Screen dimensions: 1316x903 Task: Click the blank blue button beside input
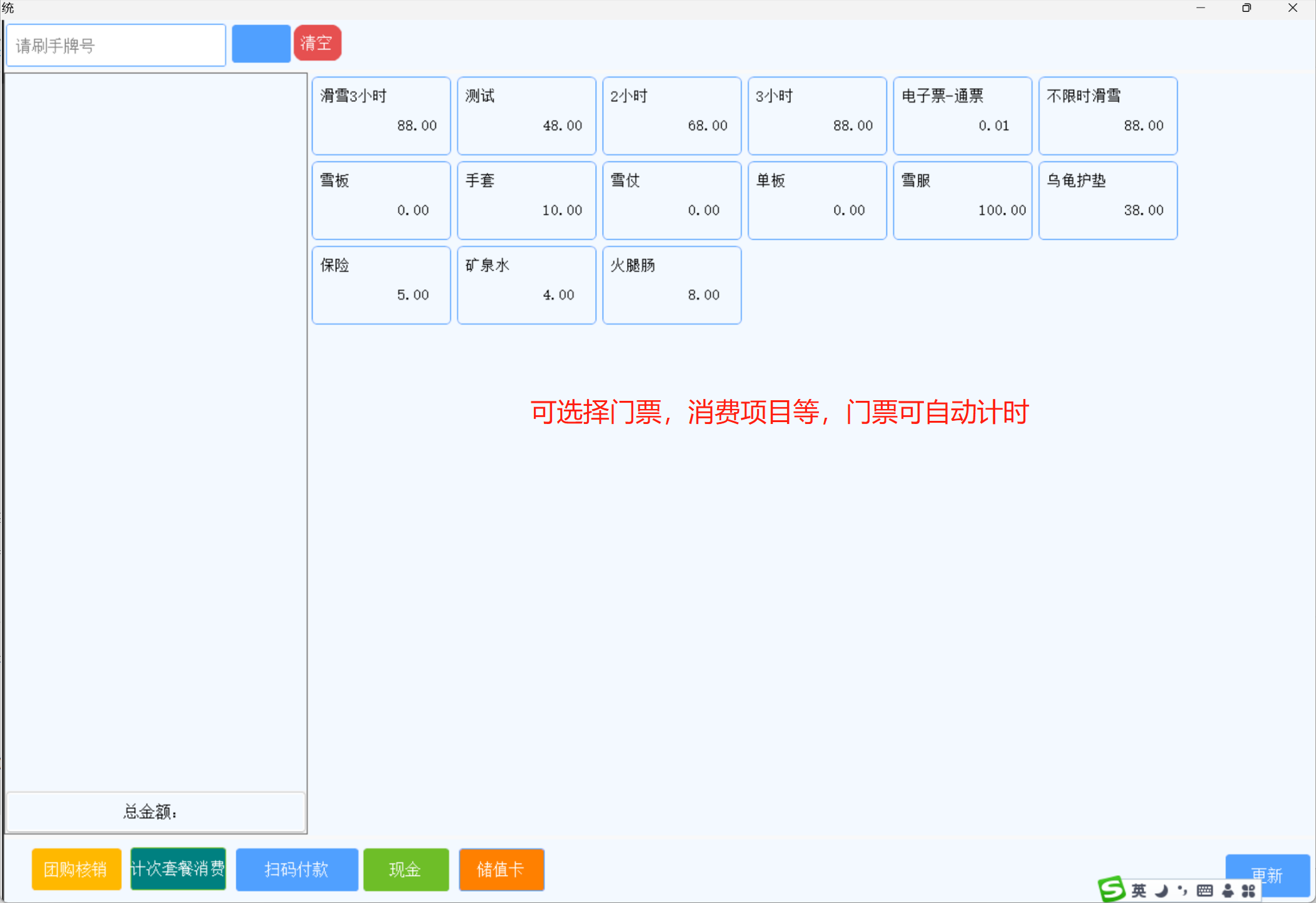tap(261, 44)
